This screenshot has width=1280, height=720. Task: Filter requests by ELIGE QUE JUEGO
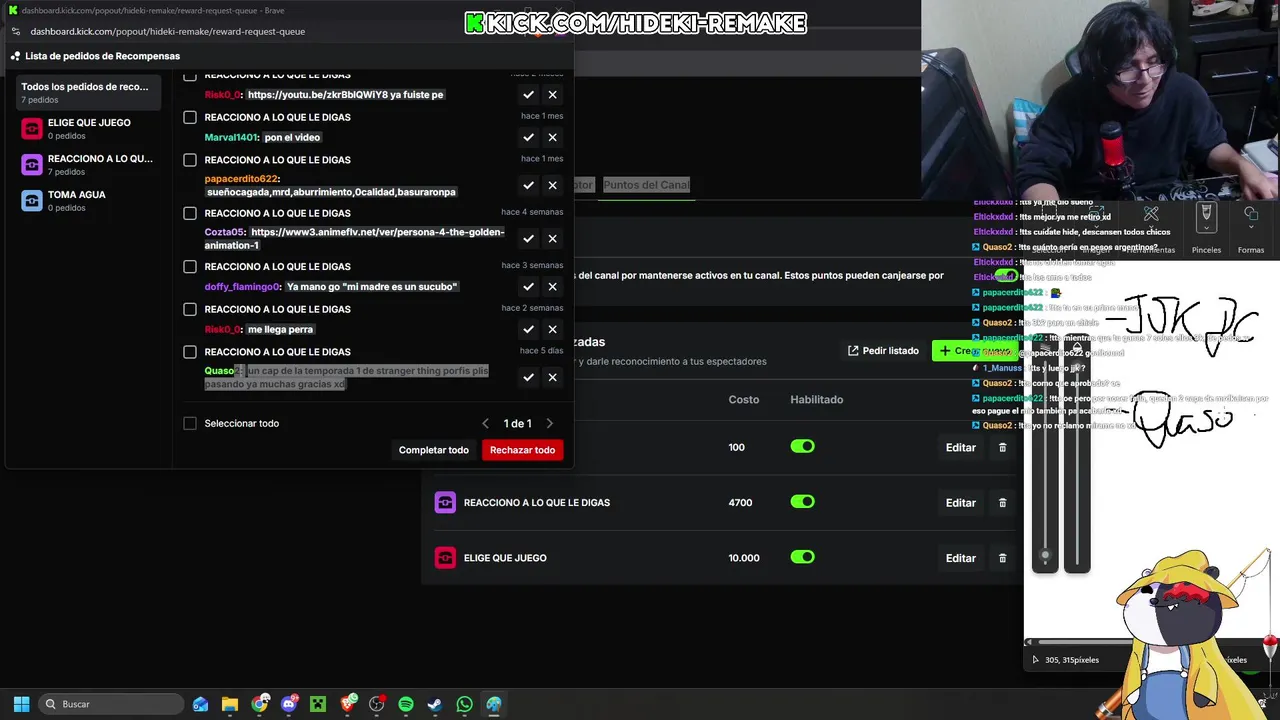(x=86, y=129)
